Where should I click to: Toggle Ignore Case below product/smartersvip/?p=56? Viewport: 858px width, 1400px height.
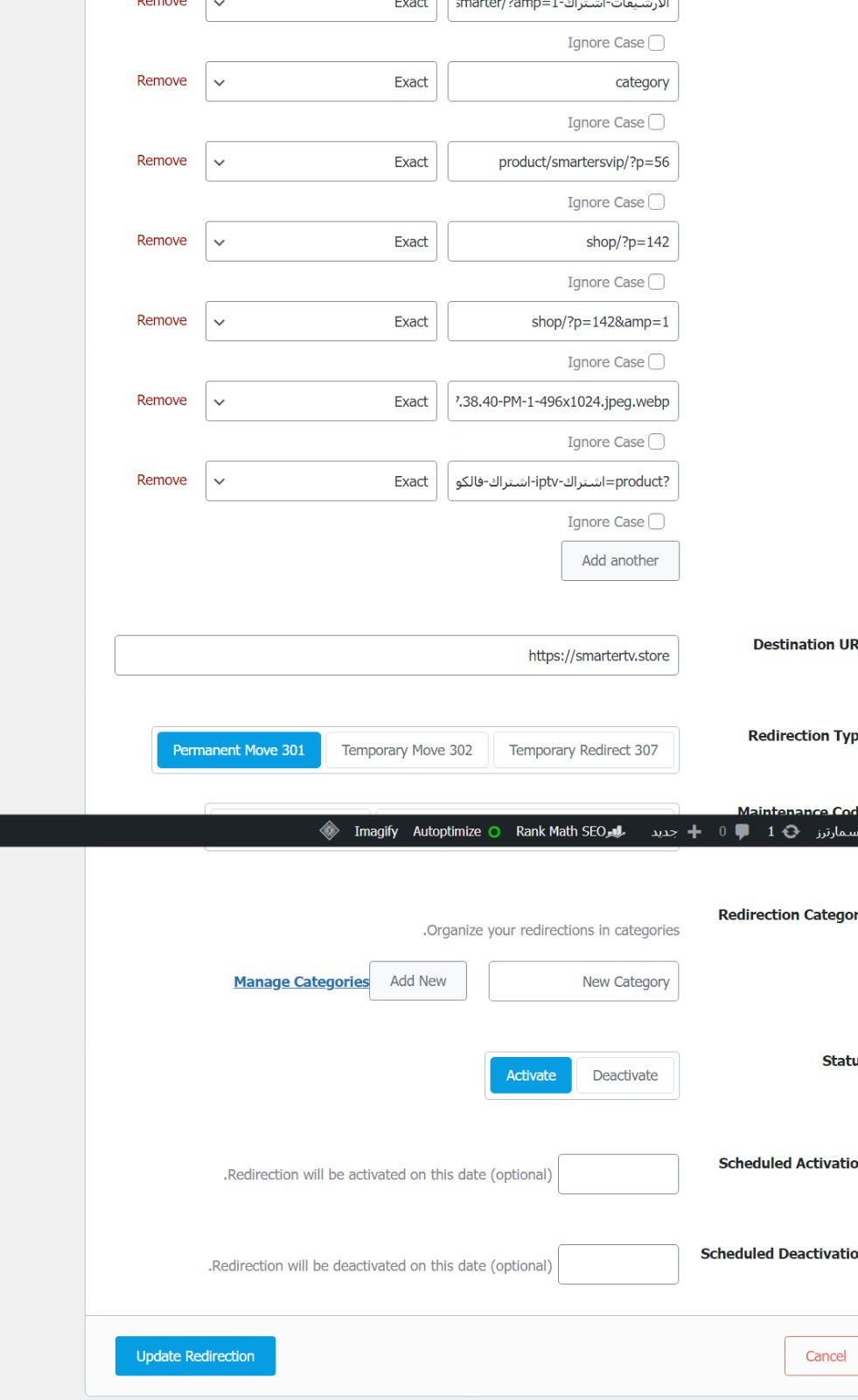pyautogui.click(x=656, y=201)
